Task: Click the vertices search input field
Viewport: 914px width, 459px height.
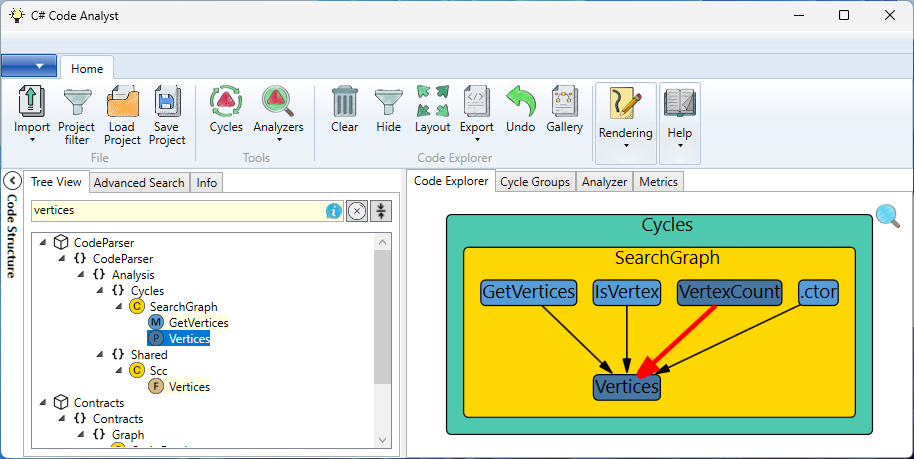Action: click(x=175, y=211)
